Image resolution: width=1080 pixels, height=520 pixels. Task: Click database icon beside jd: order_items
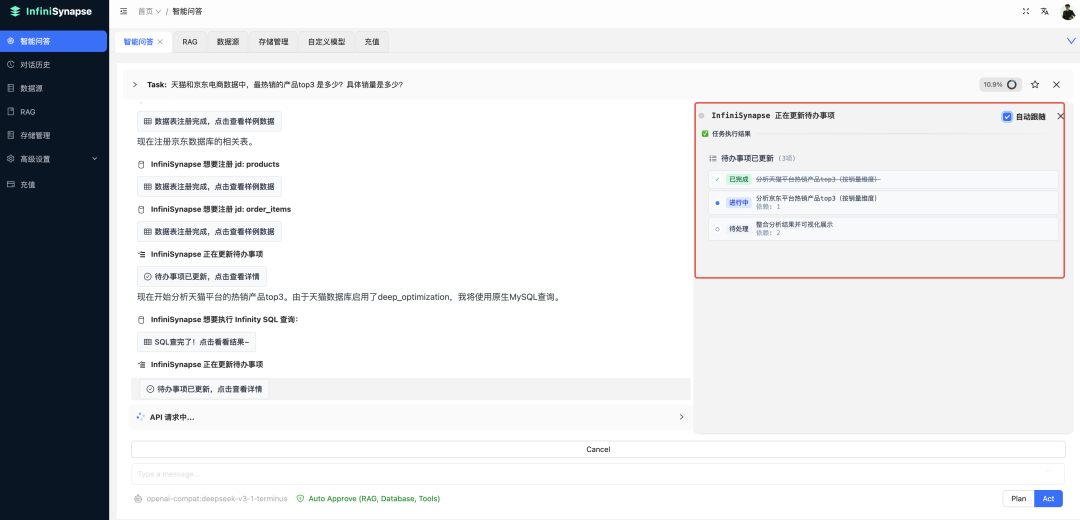click(x=142, y=209)
